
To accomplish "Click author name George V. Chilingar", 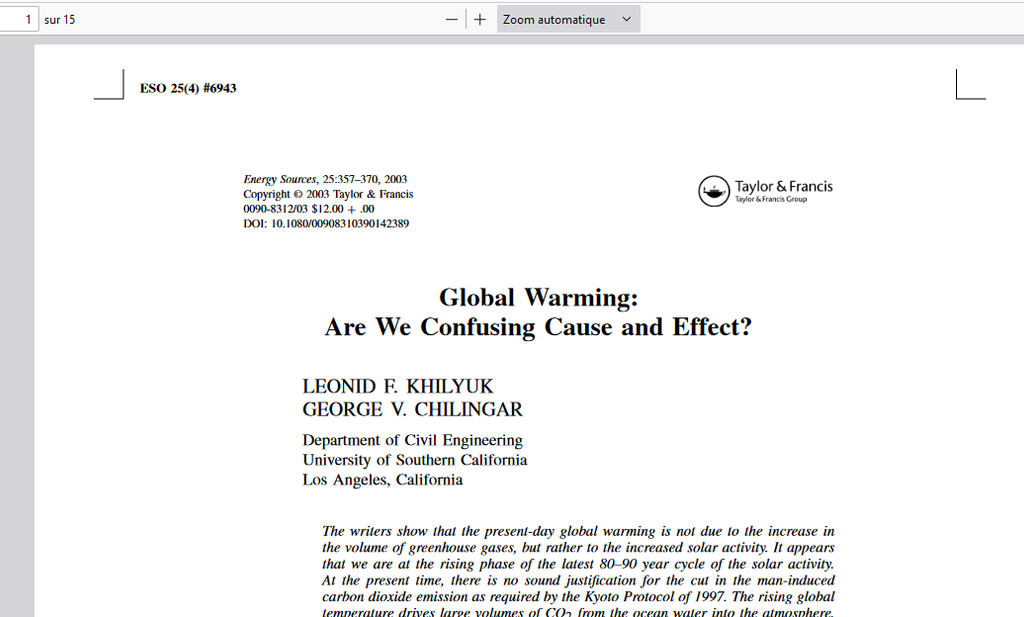I will pyautogui.click(x=412, y=409).
